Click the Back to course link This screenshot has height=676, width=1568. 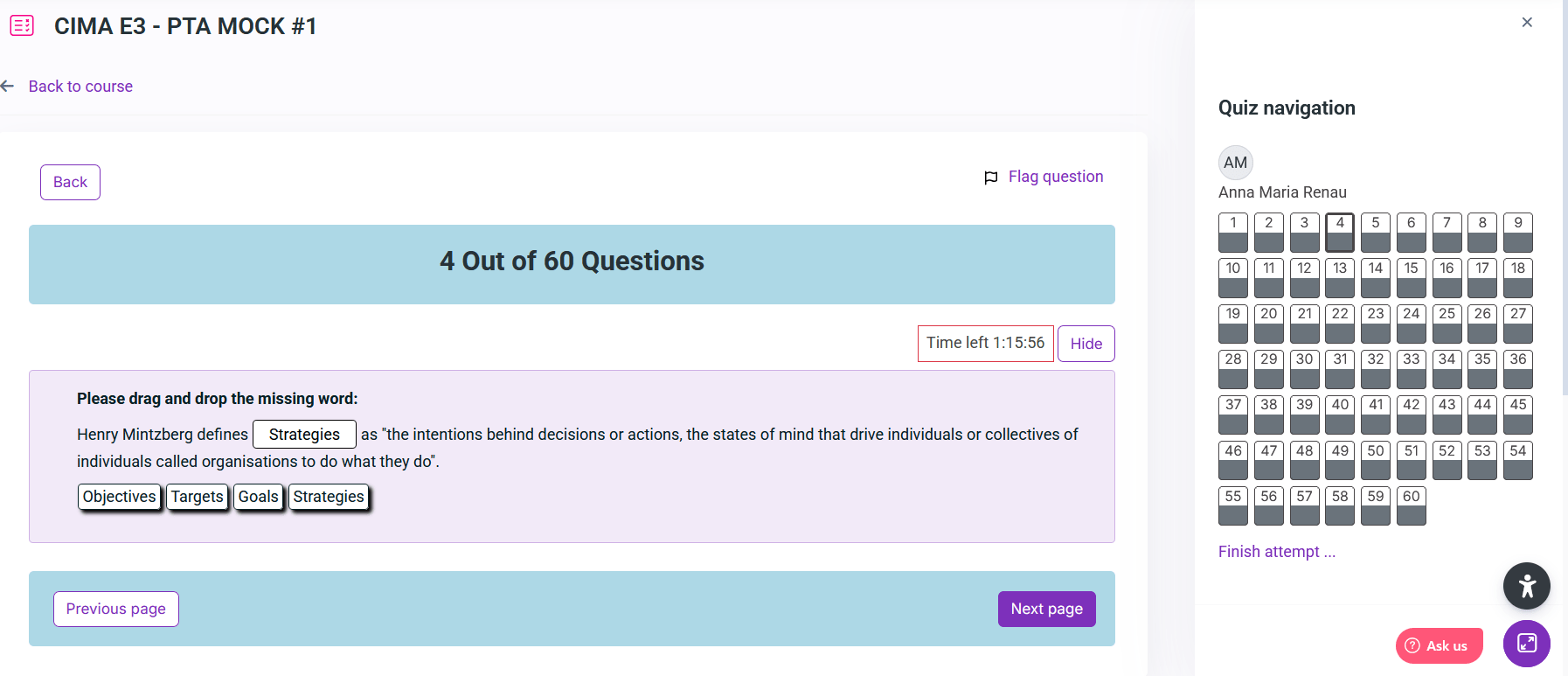80,87
